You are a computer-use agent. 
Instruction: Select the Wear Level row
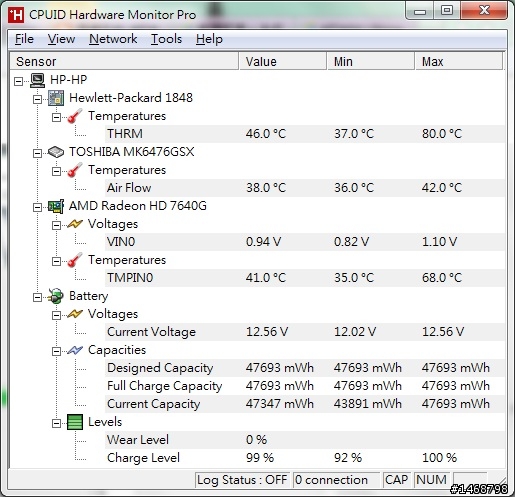[305, 440]
